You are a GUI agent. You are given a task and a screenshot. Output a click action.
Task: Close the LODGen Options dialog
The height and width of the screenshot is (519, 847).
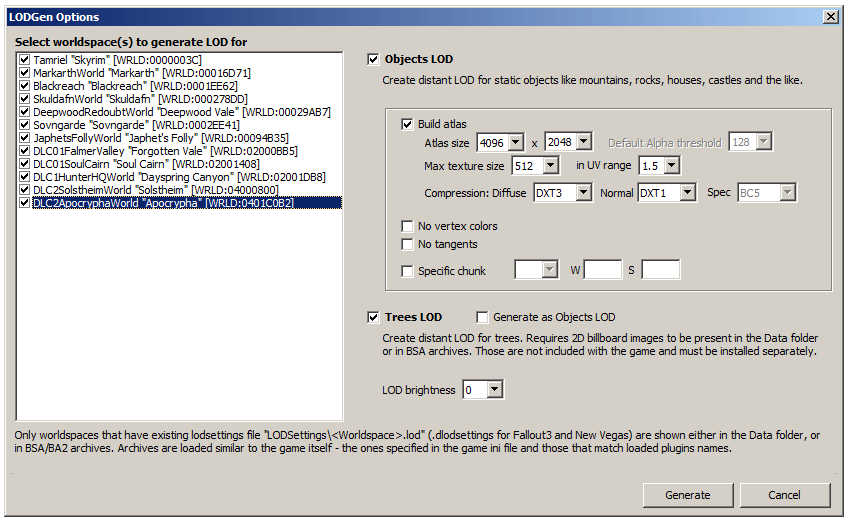(831, 17)
